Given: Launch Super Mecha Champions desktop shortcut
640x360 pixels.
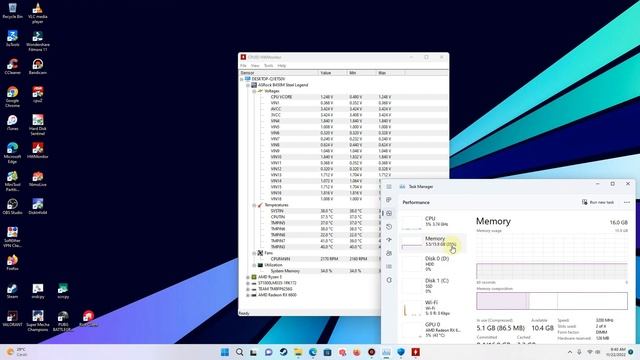Looking at the screenshot, I should tap(38, 321).
